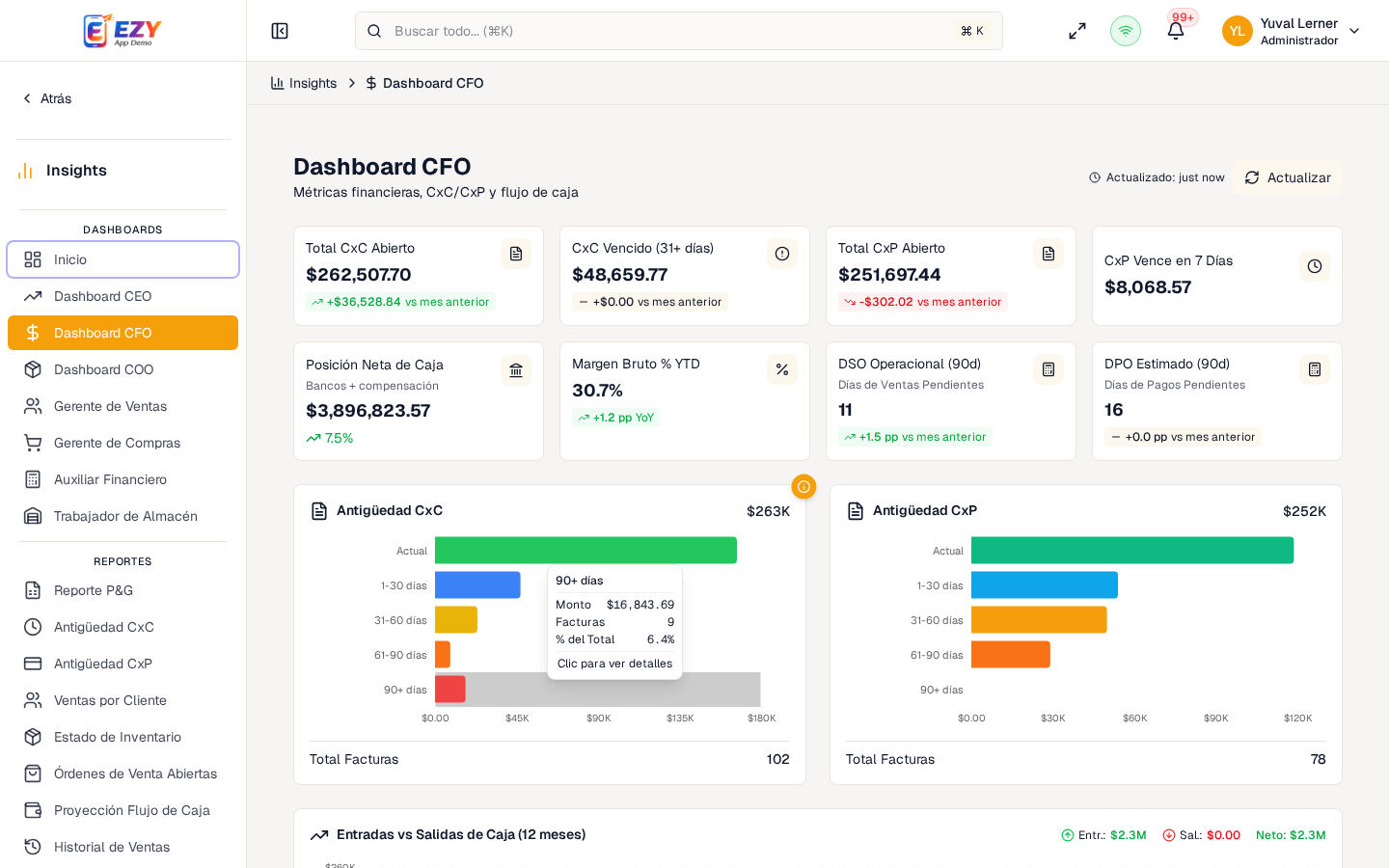Click the Dashboard CFO breadcrumb
The width and height of the screenshot is (1389, 868).
424,83
